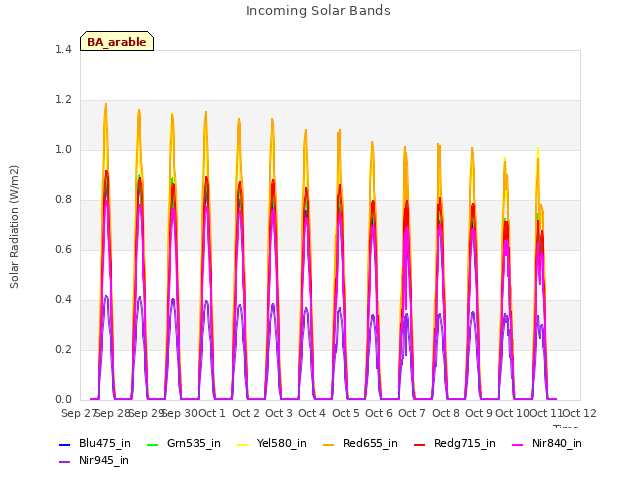
Task: Click the Sep 27 x-axis date label
Action: 79,413
